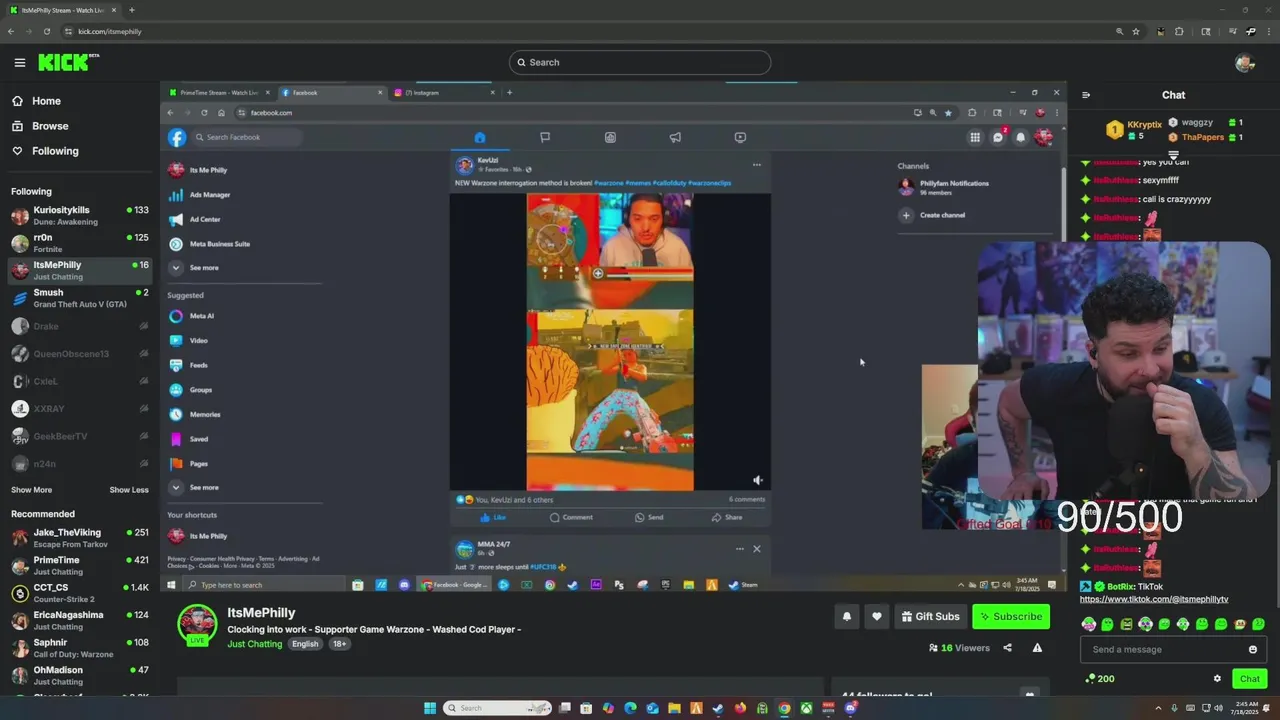Switch to the Facebook tab in streamed browser
Screen dimensions: 1280x720
coord(330,92)
